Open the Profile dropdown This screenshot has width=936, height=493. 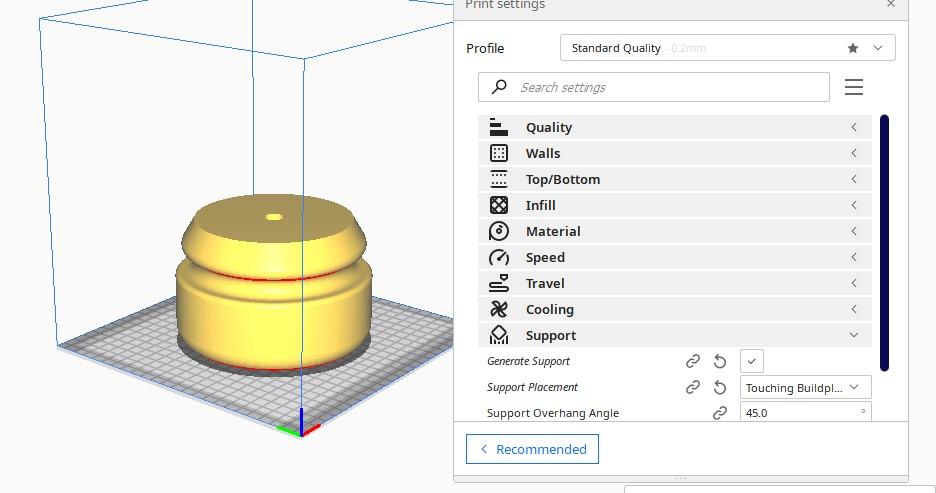click(x=728, y=48)
